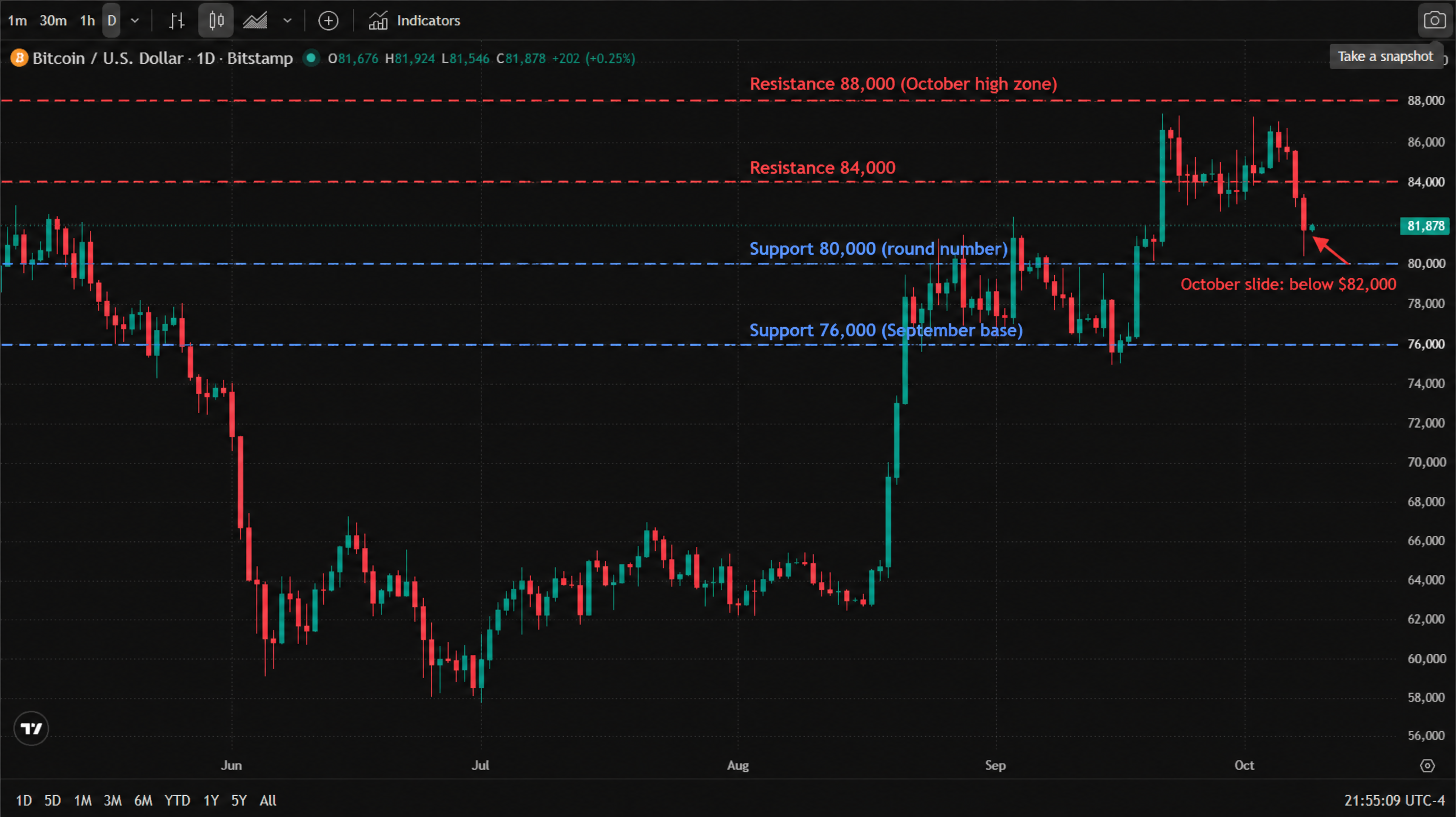The width and height of the screenshot is (1456, 817).
Task: Set the date range to YTD
Action: click(x=177, y=801)
